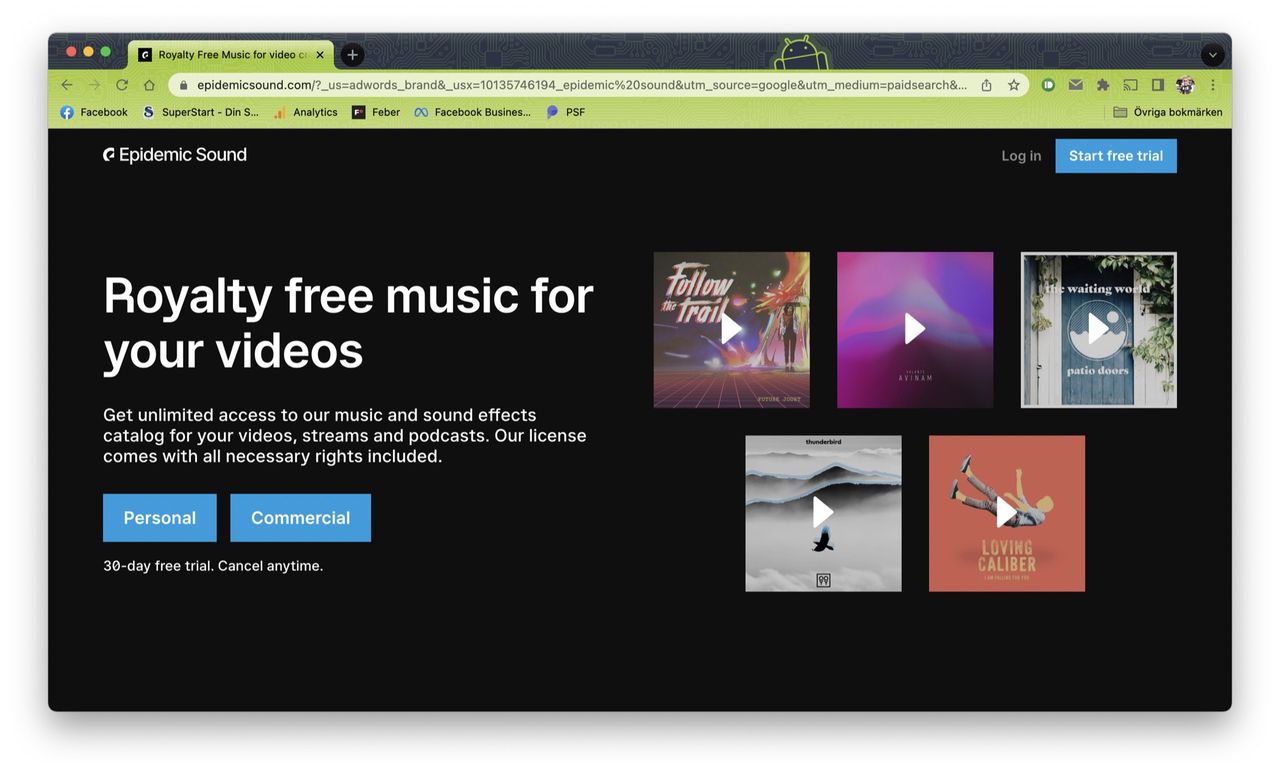The image size is (1280, 775).
Task: Expand the Övriga bokmärken folder
Action: click(x=1167, y=112)
